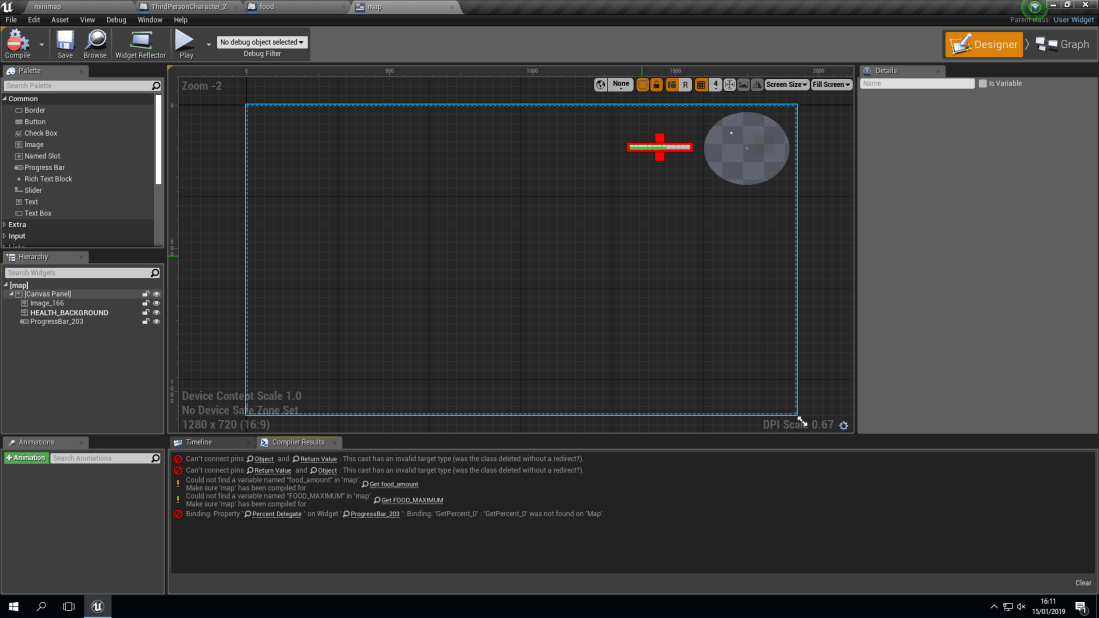1099x618 pixels.
Task: Collapse the Canvas Panel in the Hierarchy
Action: [x=12, y=294]
